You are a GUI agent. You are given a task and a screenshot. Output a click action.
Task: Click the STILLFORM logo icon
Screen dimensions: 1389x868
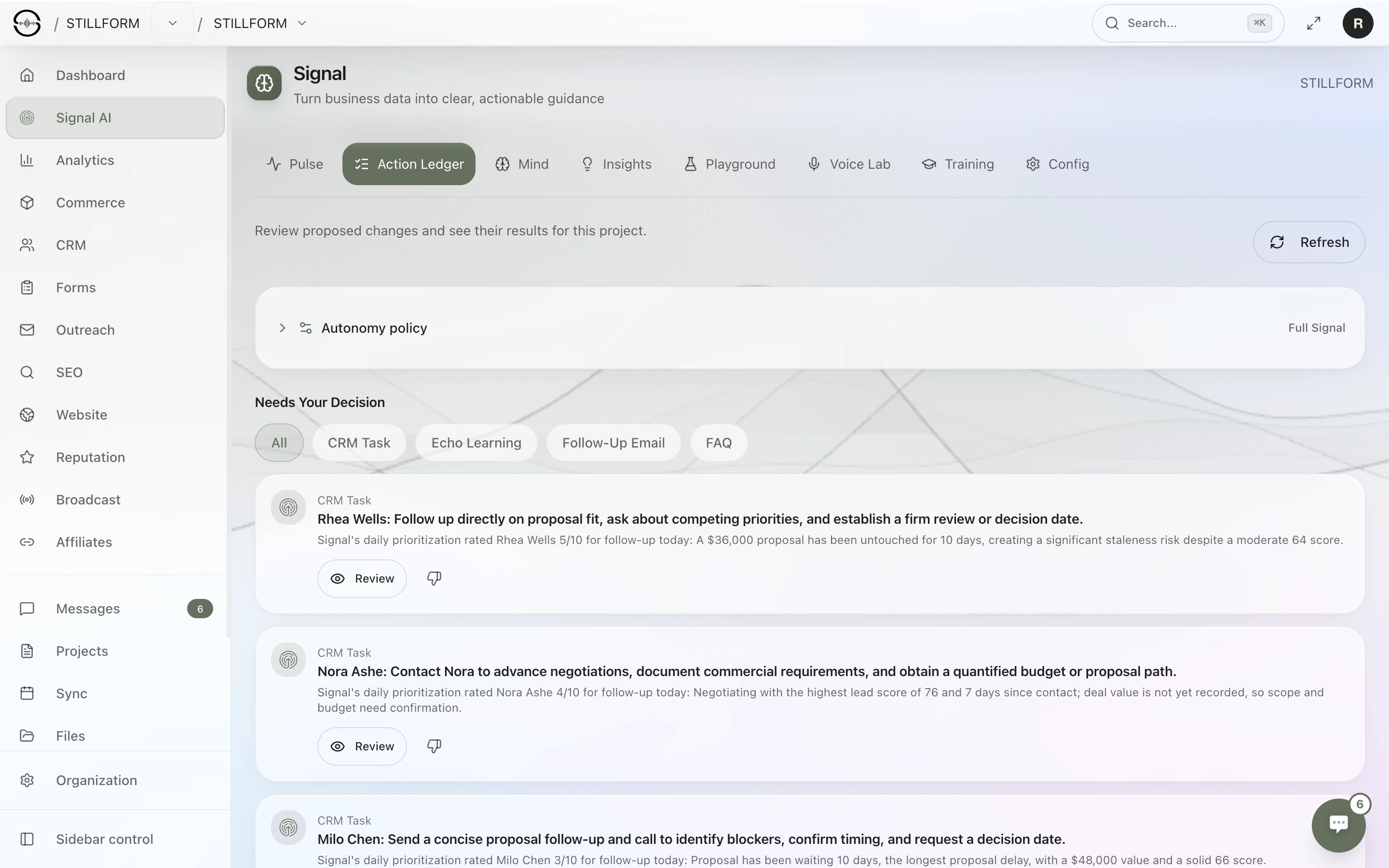click(27, 23)
